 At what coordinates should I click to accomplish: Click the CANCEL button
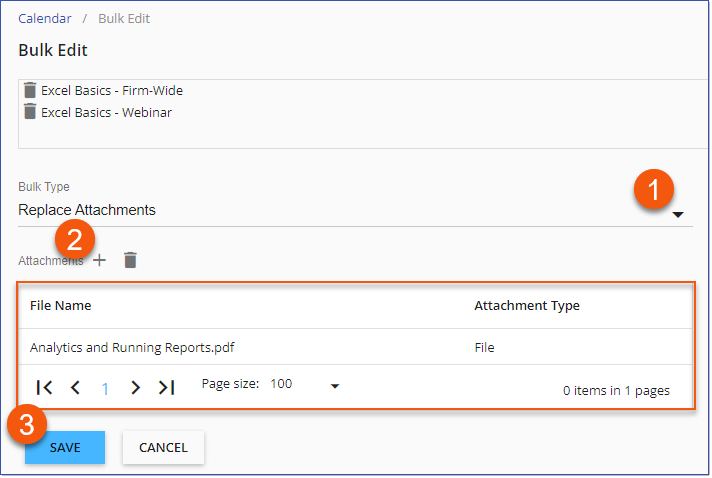[x=163, y=448]
